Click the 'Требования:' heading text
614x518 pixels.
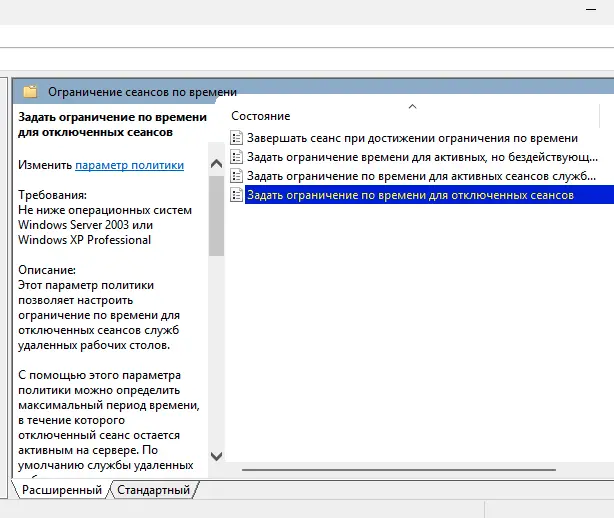click(52, 195)
